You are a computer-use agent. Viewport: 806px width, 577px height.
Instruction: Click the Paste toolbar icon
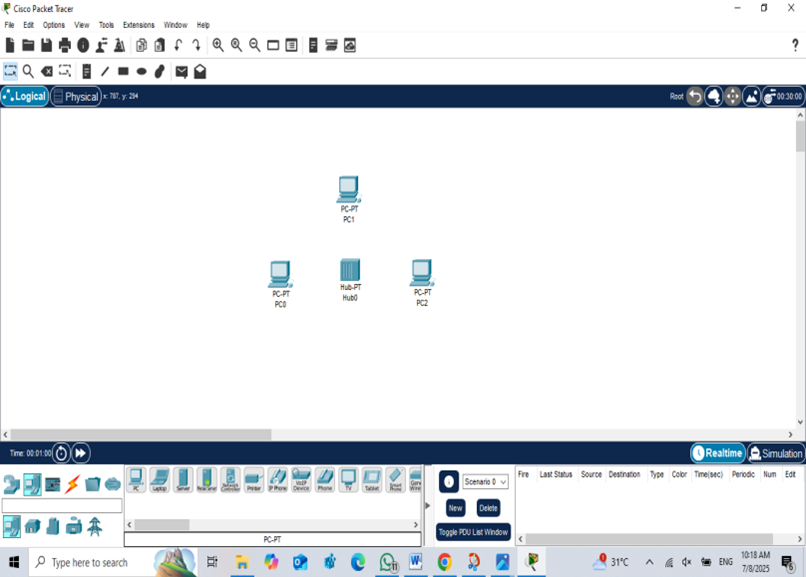coord(160,45)
